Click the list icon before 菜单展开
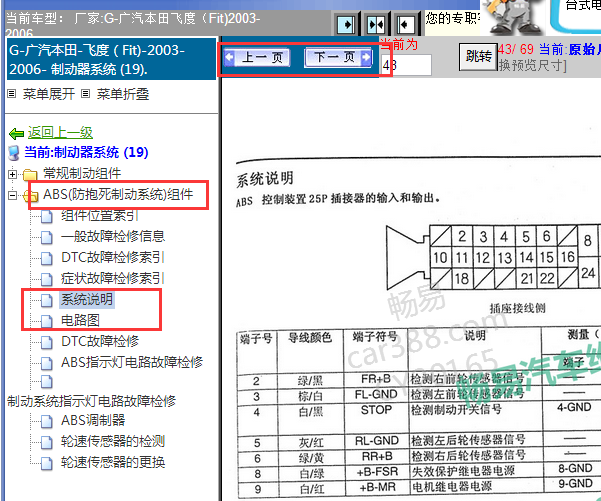 point(12,94)
